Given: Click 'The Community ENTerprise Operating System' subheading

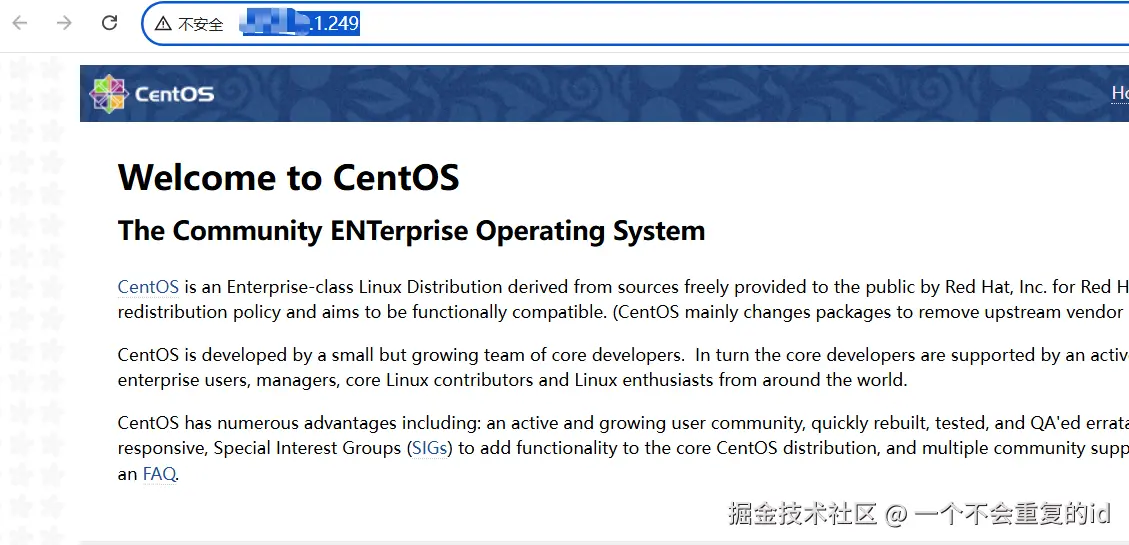Looking at the screenshot, I should coord(411,231).
